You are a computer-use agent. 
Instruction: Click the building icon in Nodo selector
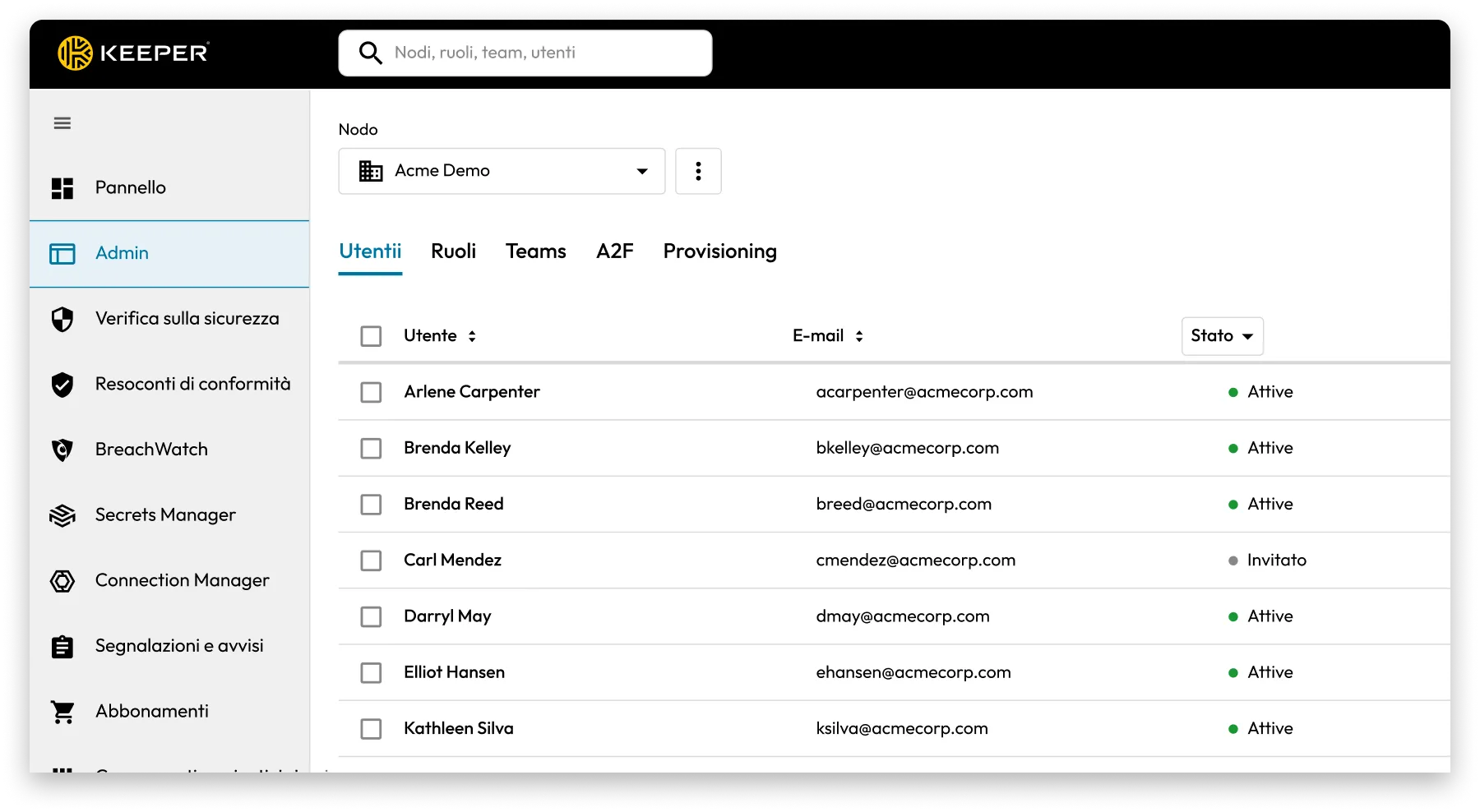371,171
